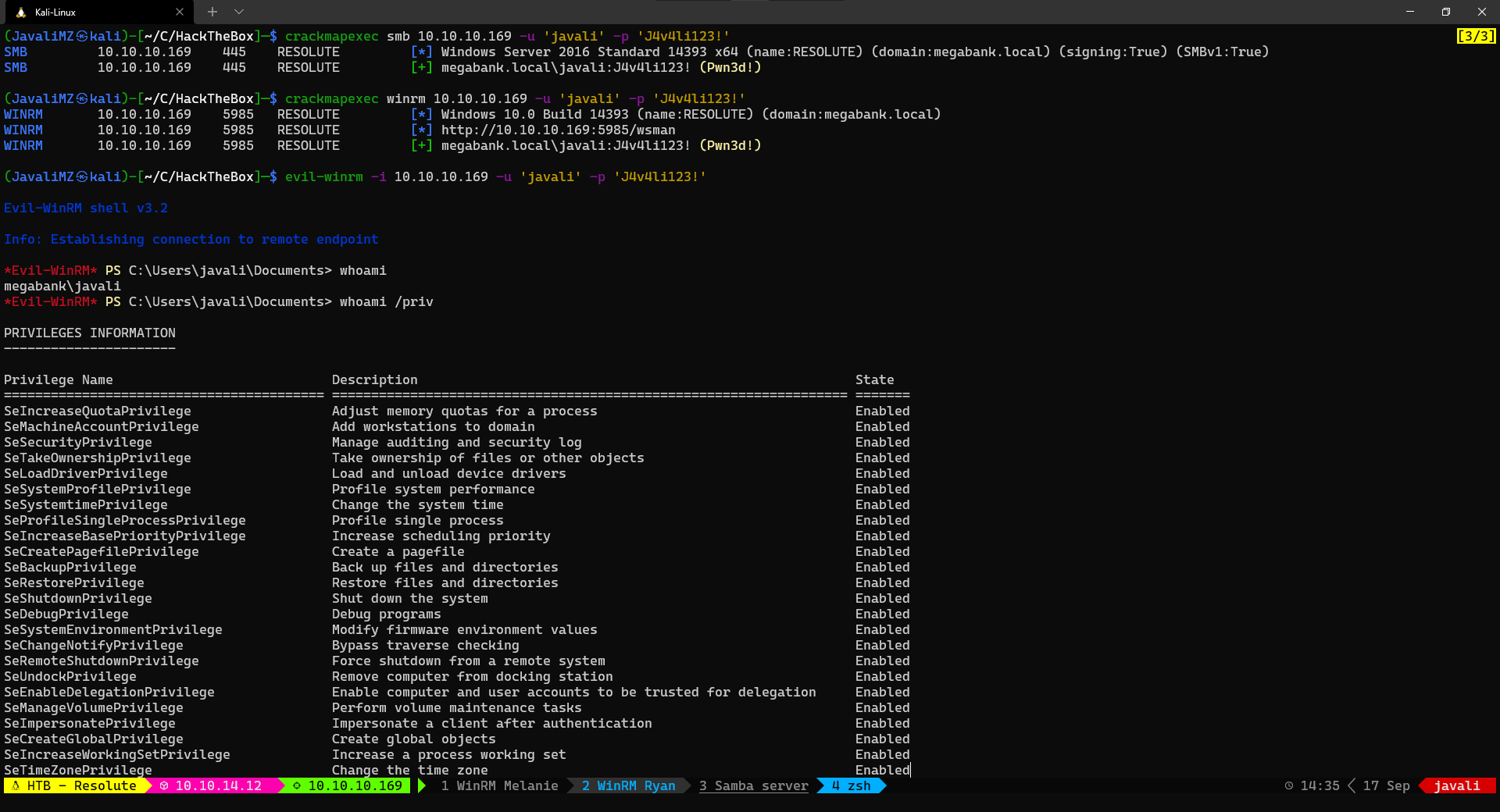This screenshot has width=1500, height=812.
Task: Click the http://10.10.10.169:5985/wsman URL
Action: coord(558,130)
